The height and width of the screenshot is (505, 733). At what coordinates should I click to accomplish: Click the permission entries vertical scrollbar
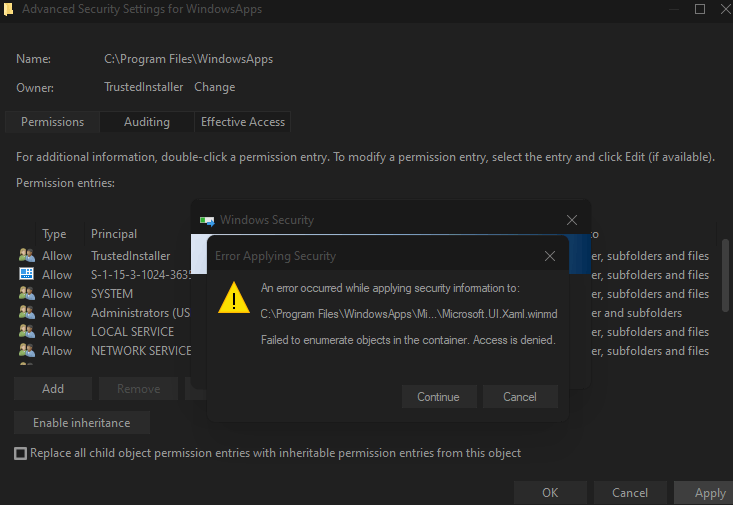(x=725, y=276)
